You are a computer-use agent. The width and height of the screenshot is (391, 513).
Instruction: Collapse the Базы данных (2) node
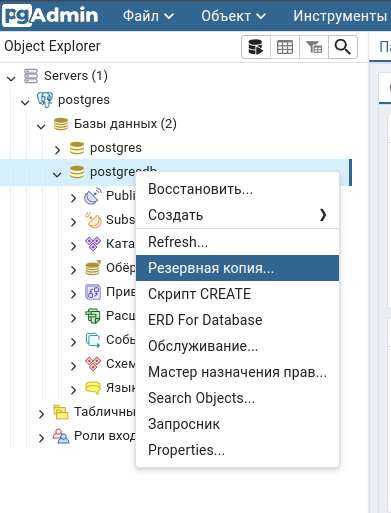click(x=41, y=126)
